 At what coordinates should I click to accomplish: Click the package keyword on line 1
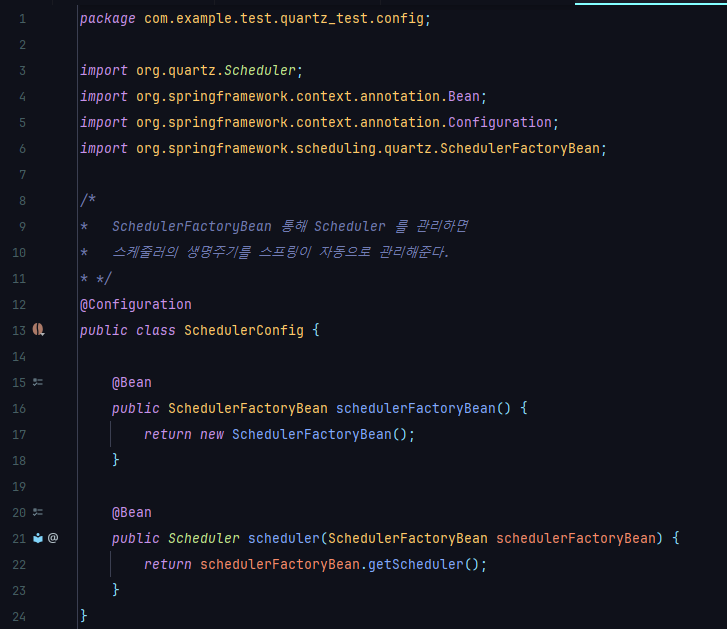pyautogui.click(x=108, y=19)
